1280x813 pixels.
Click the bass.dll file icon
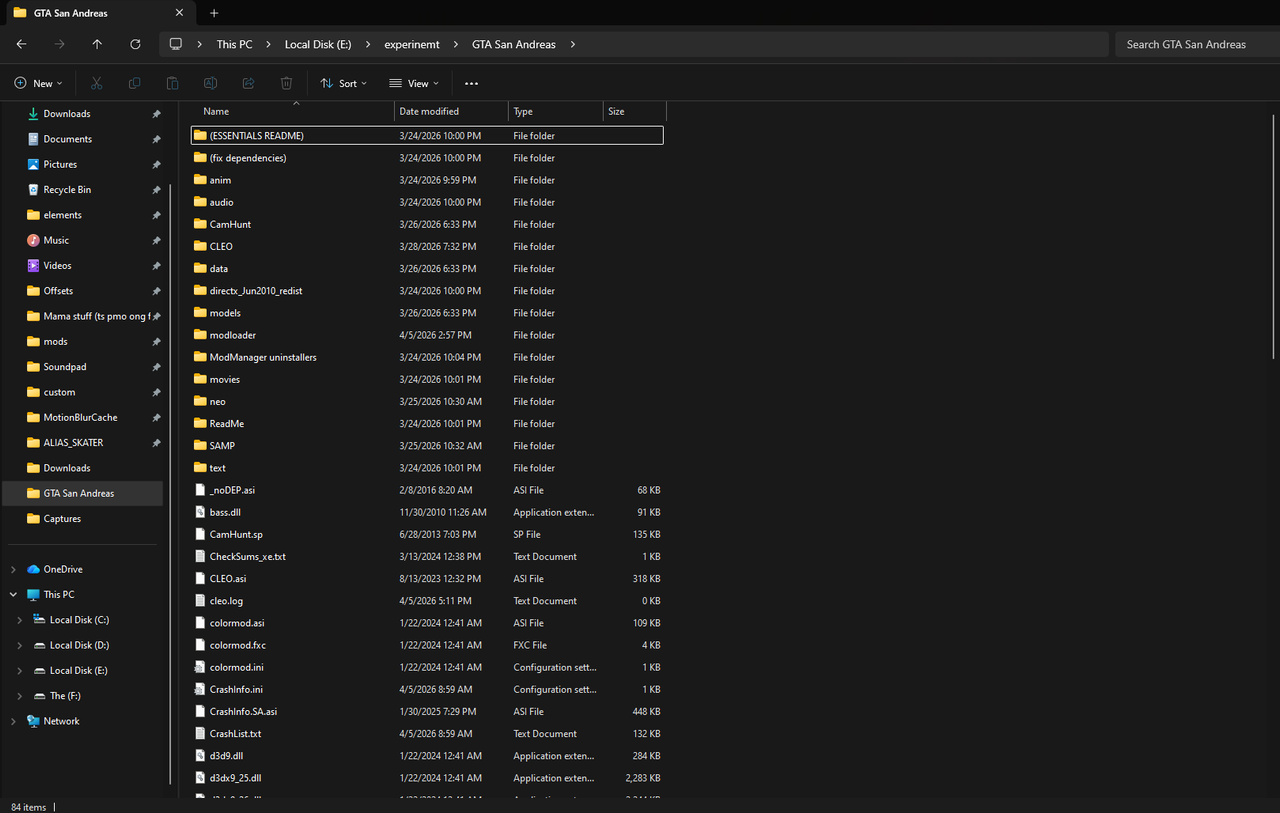coord(200,512)
